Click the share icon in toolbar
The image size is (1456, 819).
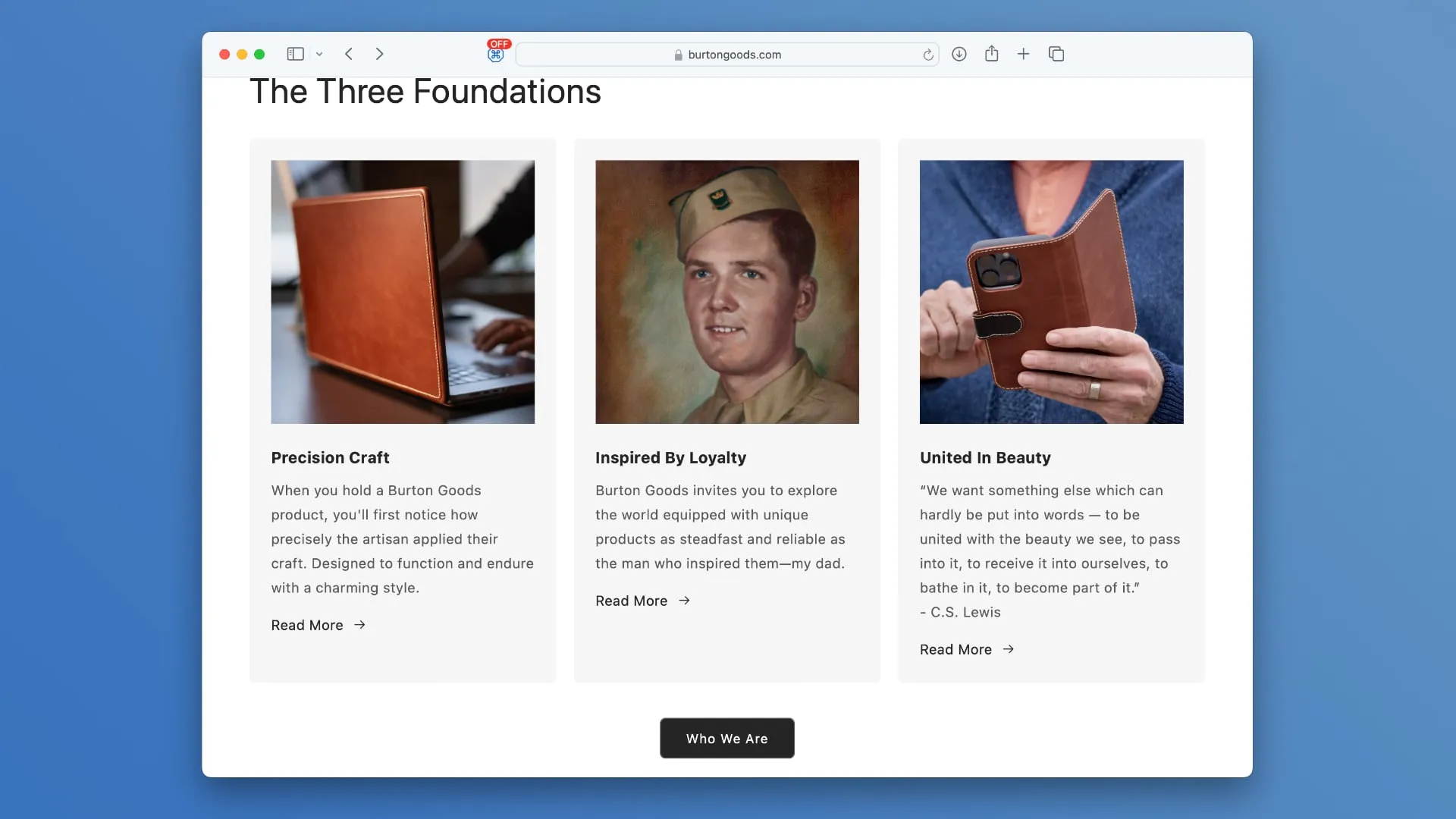[x=991, y=54]
